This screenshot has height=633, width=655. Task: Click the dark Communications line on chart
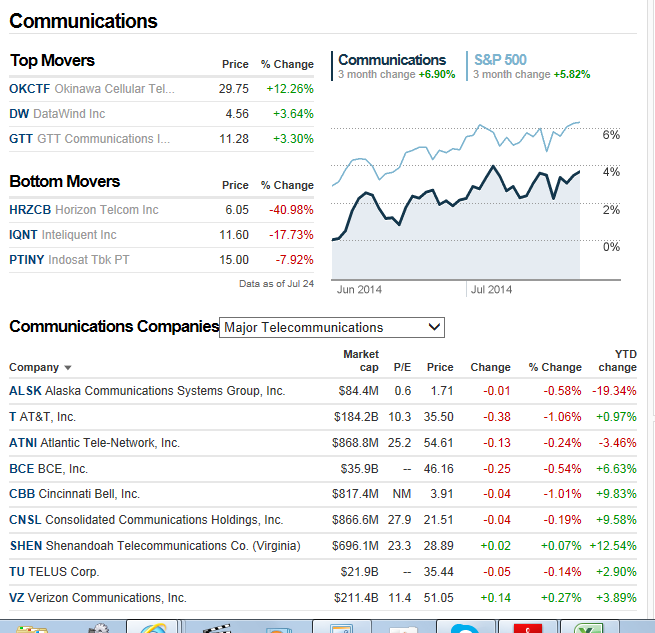point(455,202)
